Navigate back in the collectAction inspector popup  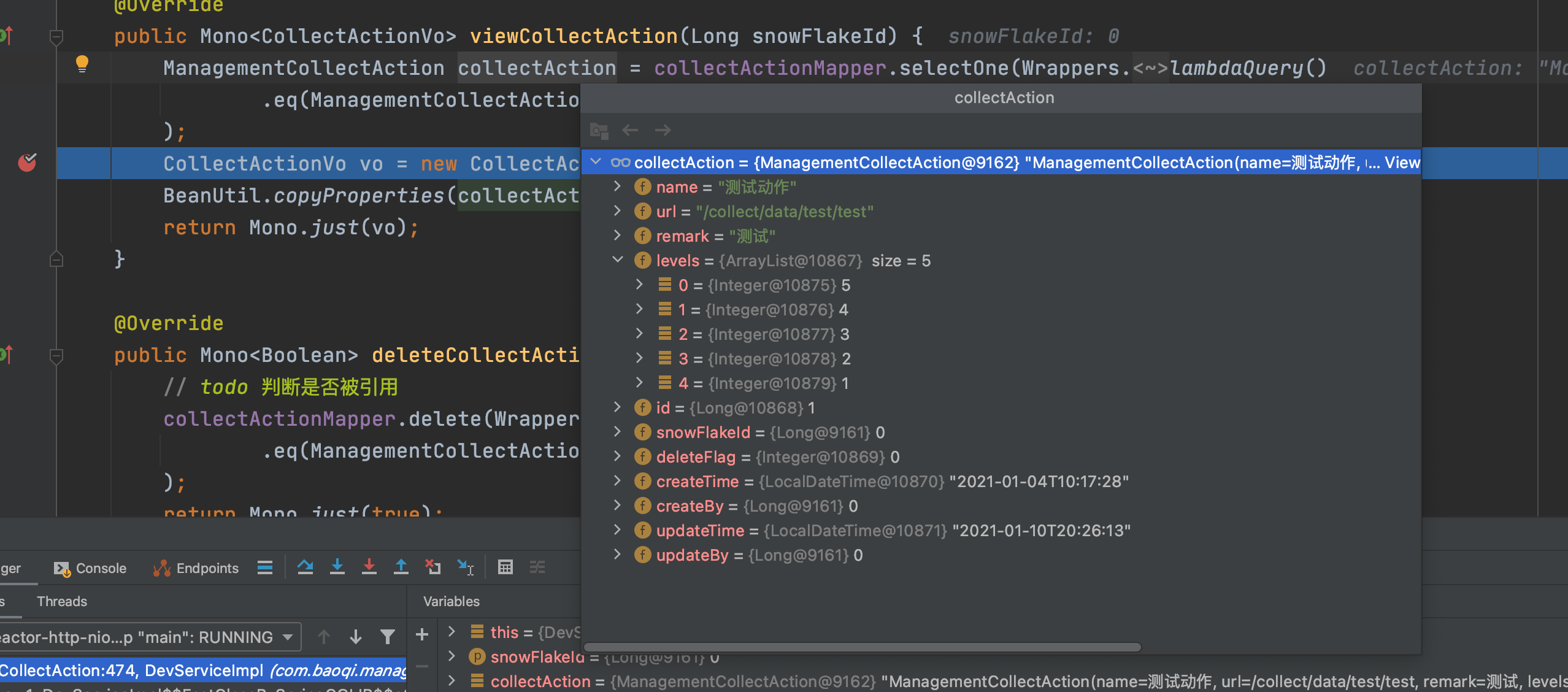coord(630,130)
